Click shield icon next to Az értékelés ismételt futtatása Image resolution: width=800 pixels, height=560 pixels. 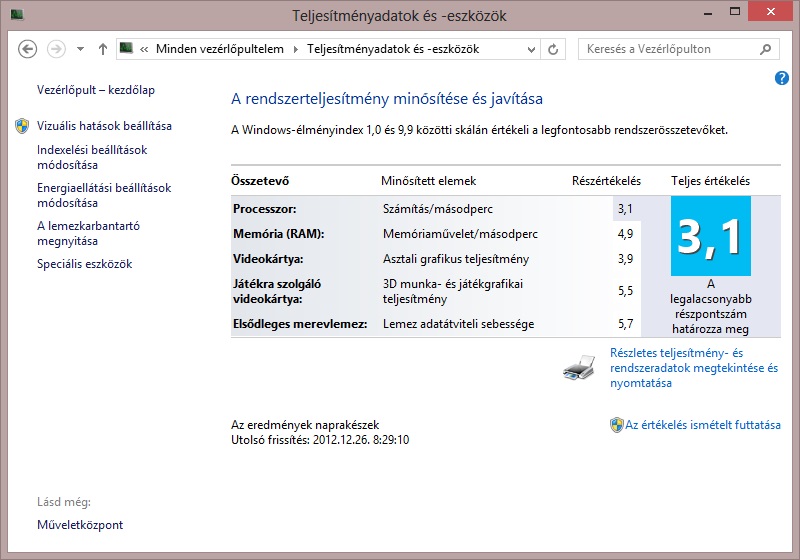coord(617,425)
